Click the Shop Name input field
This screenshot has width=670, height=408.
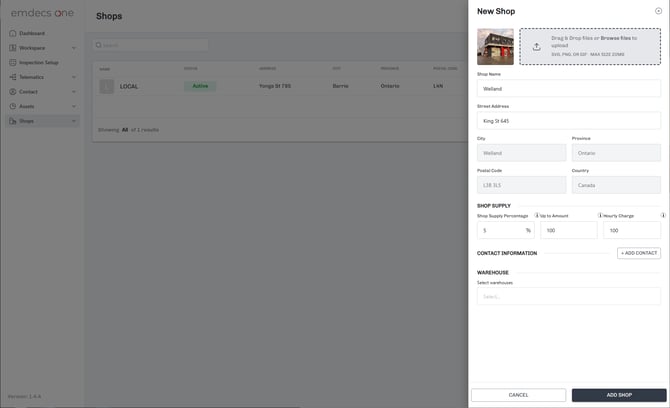pyautogui.click(x=569, y=88)
